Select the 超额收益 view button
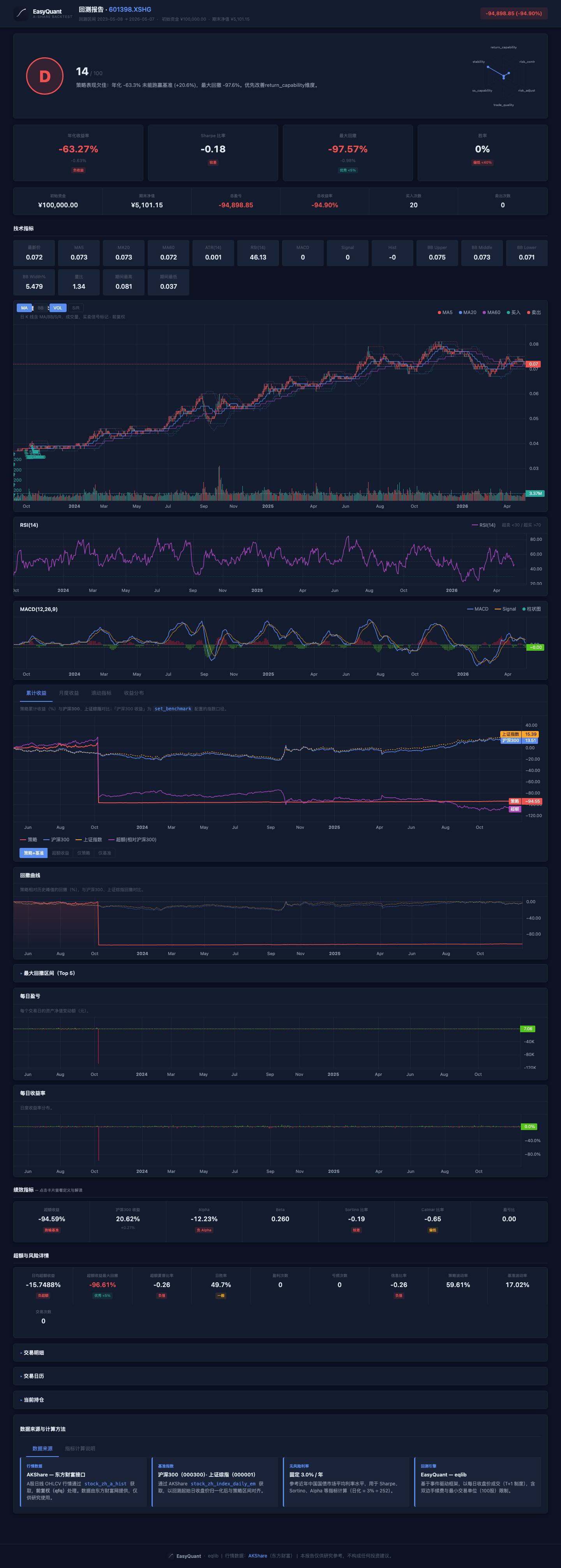The width and height of the screenshot is (561, 1568). 60,853
